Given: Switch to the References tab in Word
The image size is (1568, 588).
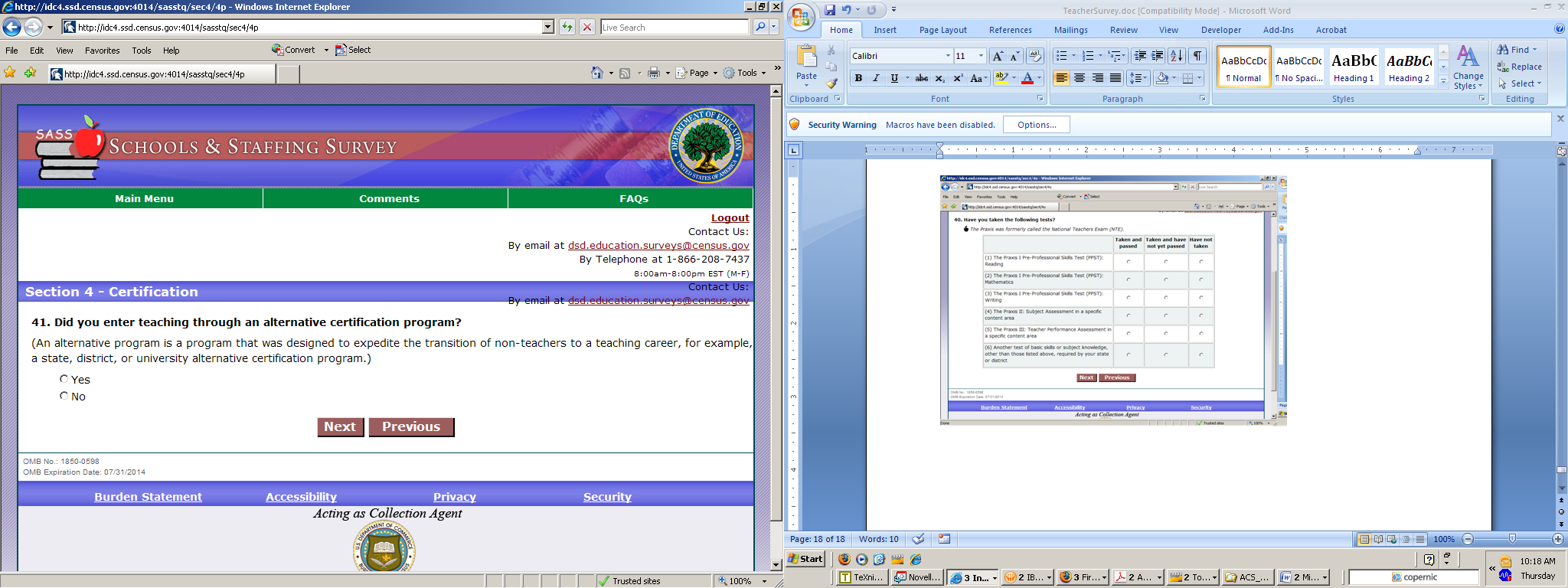Looking at the screenshot, I should pos(1010,30).
